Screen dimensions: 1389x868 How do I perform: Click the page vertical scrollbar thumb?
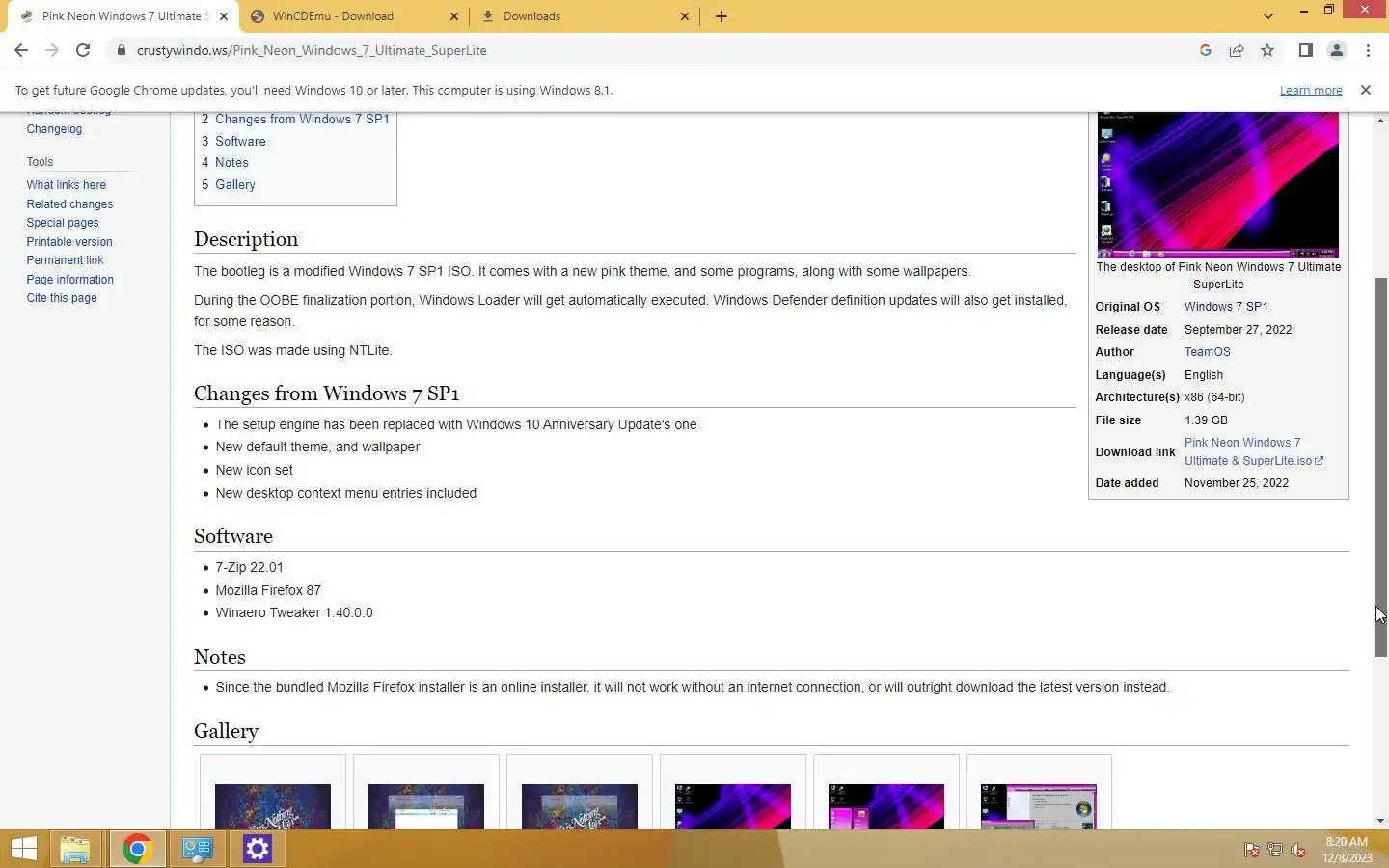point(1380,467)
